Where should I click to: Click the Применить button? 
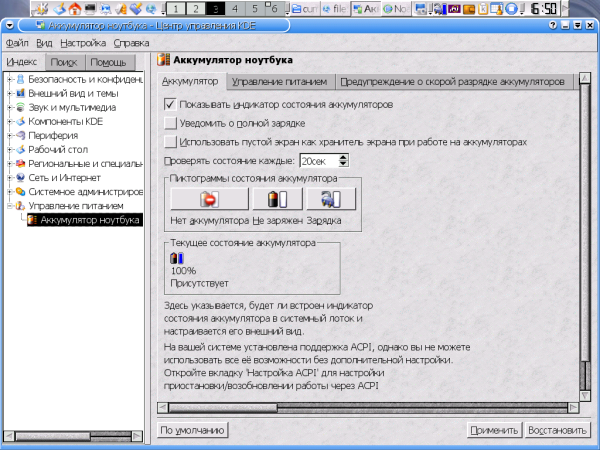point(494,430)
